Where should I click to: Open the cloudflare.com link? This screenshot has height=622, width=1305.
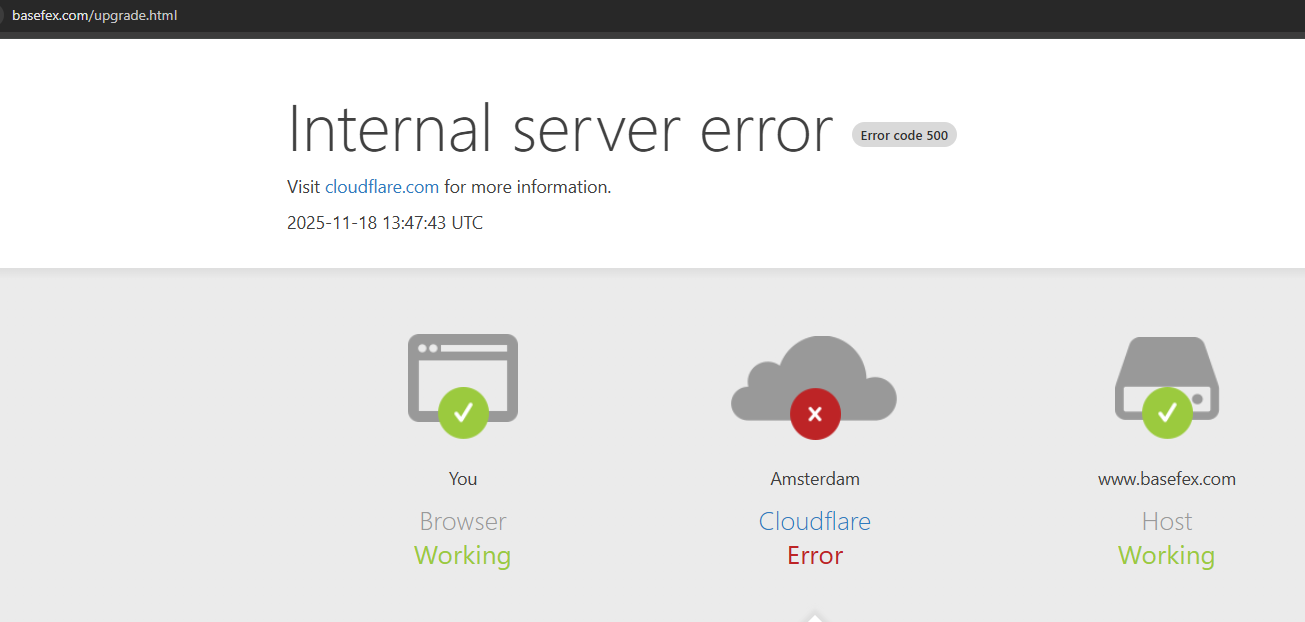pos(382,187)
